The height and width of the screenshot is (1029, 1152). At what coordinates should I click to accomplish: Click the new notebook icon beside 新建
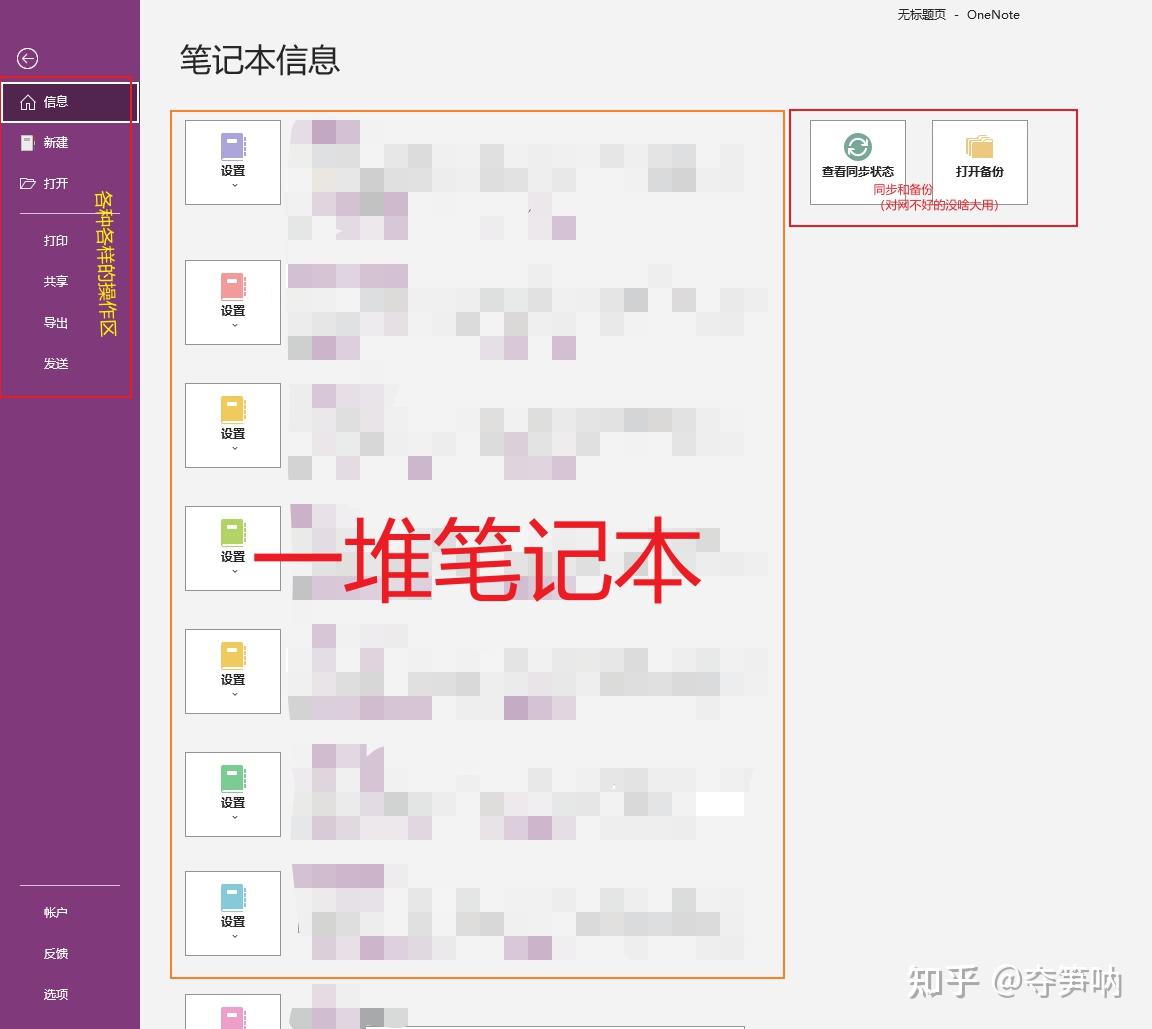click(27, 142)
